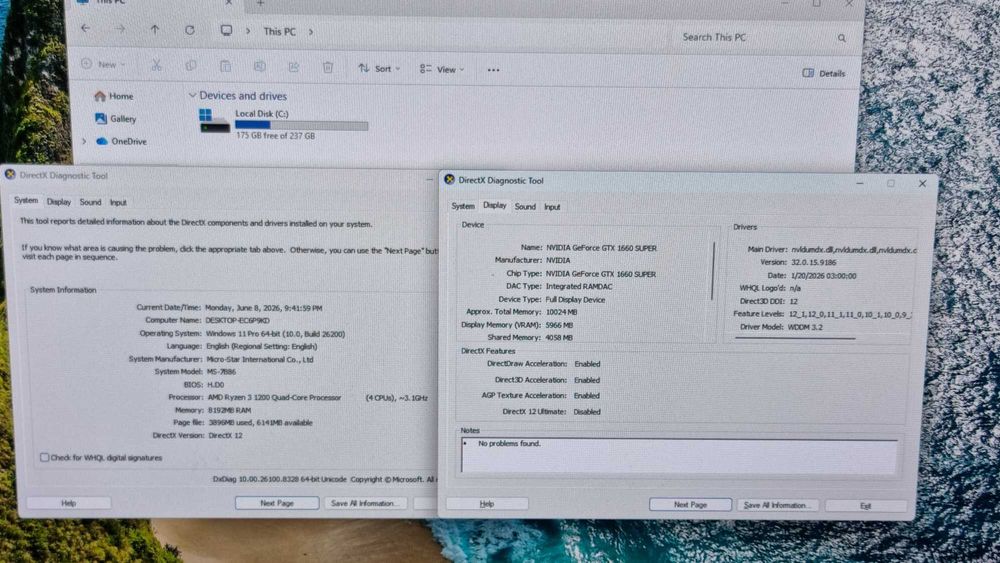Check for WHQL digital signatures checkbox
This screenshot has width=1000, height=563.
(44, 457)
